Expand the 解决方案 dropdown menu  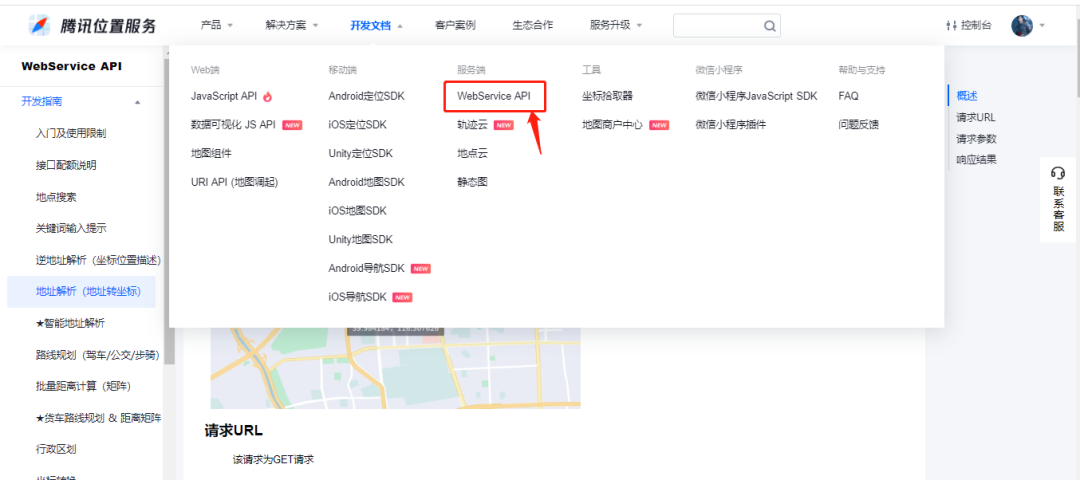point(291,25)
